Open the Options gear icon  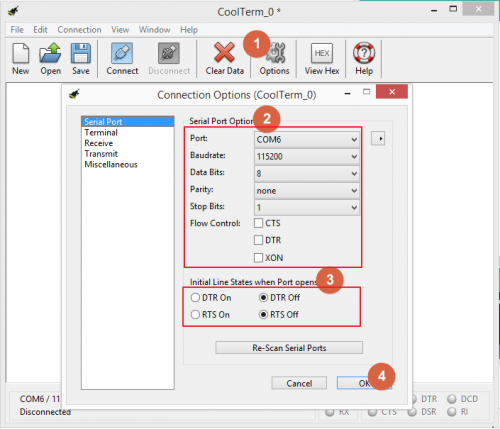click(x=275, y=53)
